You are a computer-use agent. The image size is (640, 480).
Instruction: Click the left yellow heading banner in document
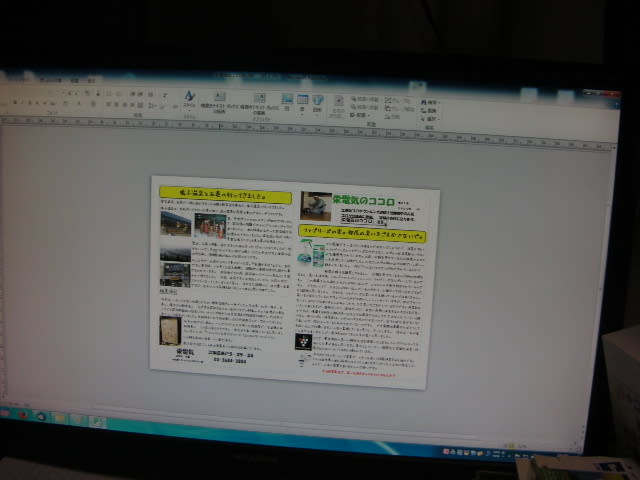225,195
